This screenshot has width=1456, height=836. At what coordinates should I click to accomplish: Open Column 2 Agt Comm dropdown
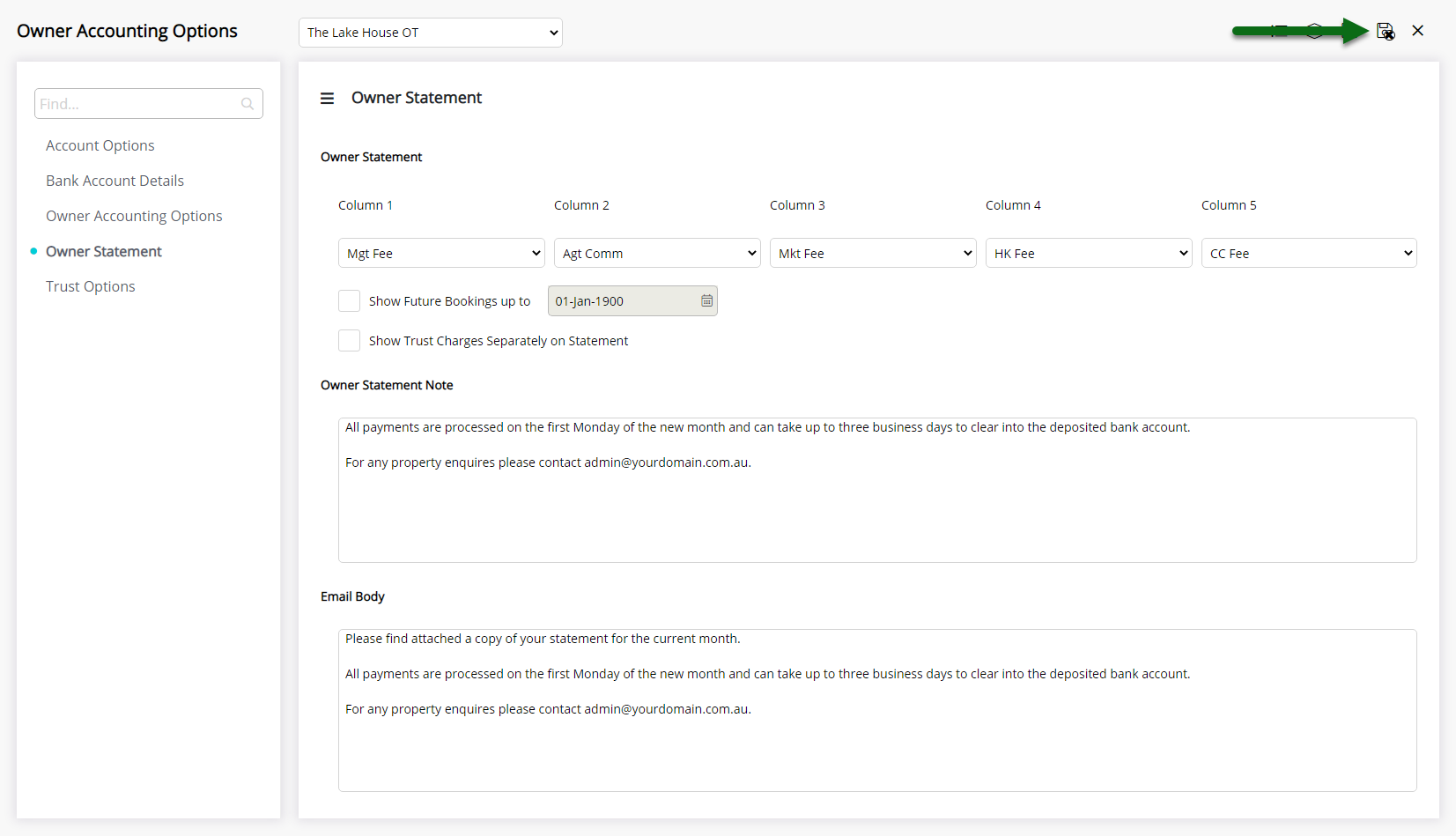pyautogui.click(x=657, y=253)
